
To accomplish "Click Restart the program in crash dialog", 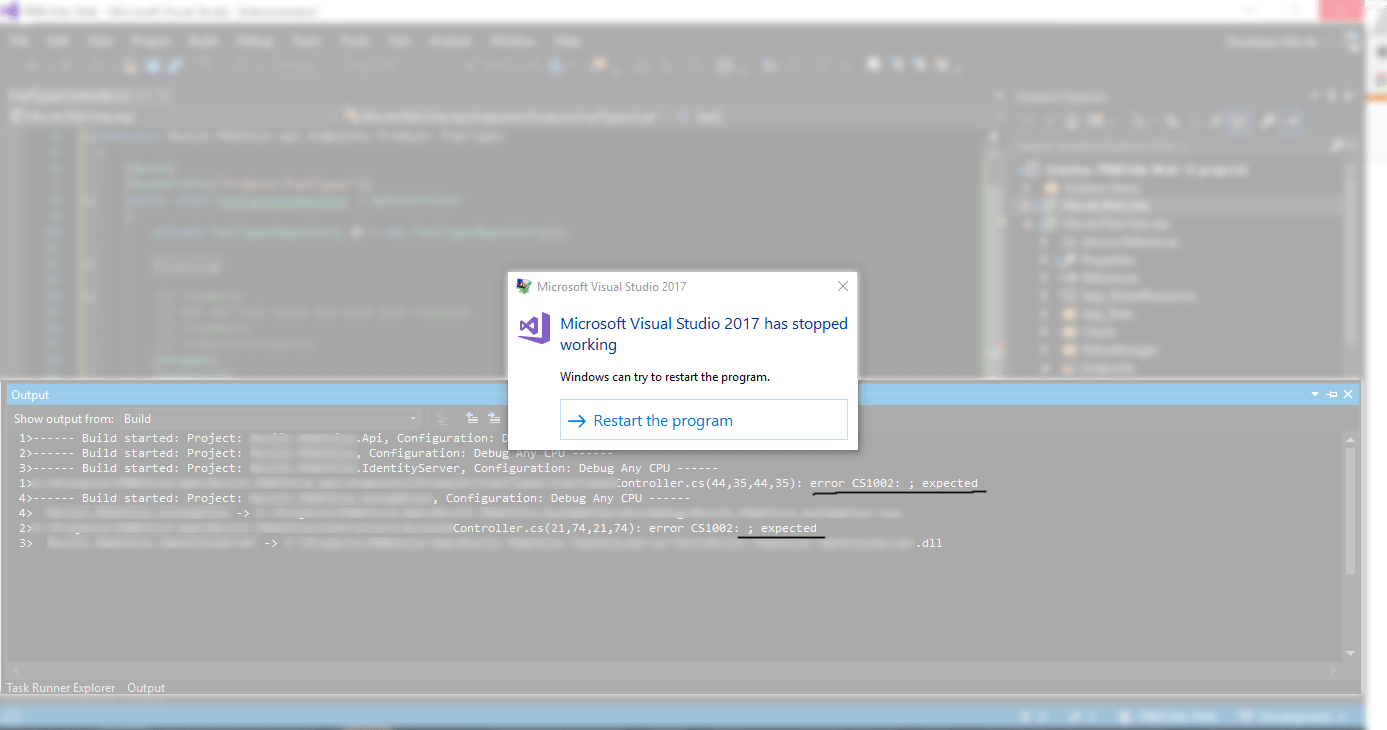I will tap(703, 420).
